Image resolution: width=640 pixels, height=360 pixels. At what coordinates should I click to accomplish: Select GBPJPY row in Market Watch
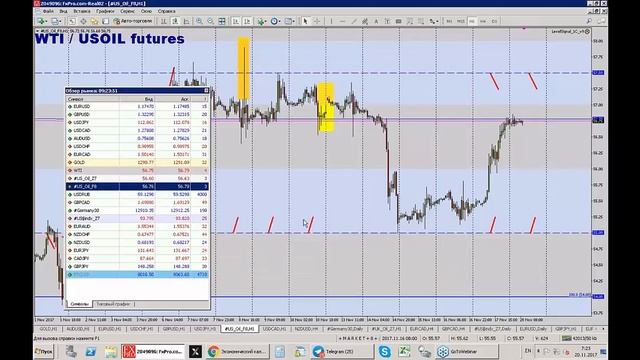coord(137,266)
